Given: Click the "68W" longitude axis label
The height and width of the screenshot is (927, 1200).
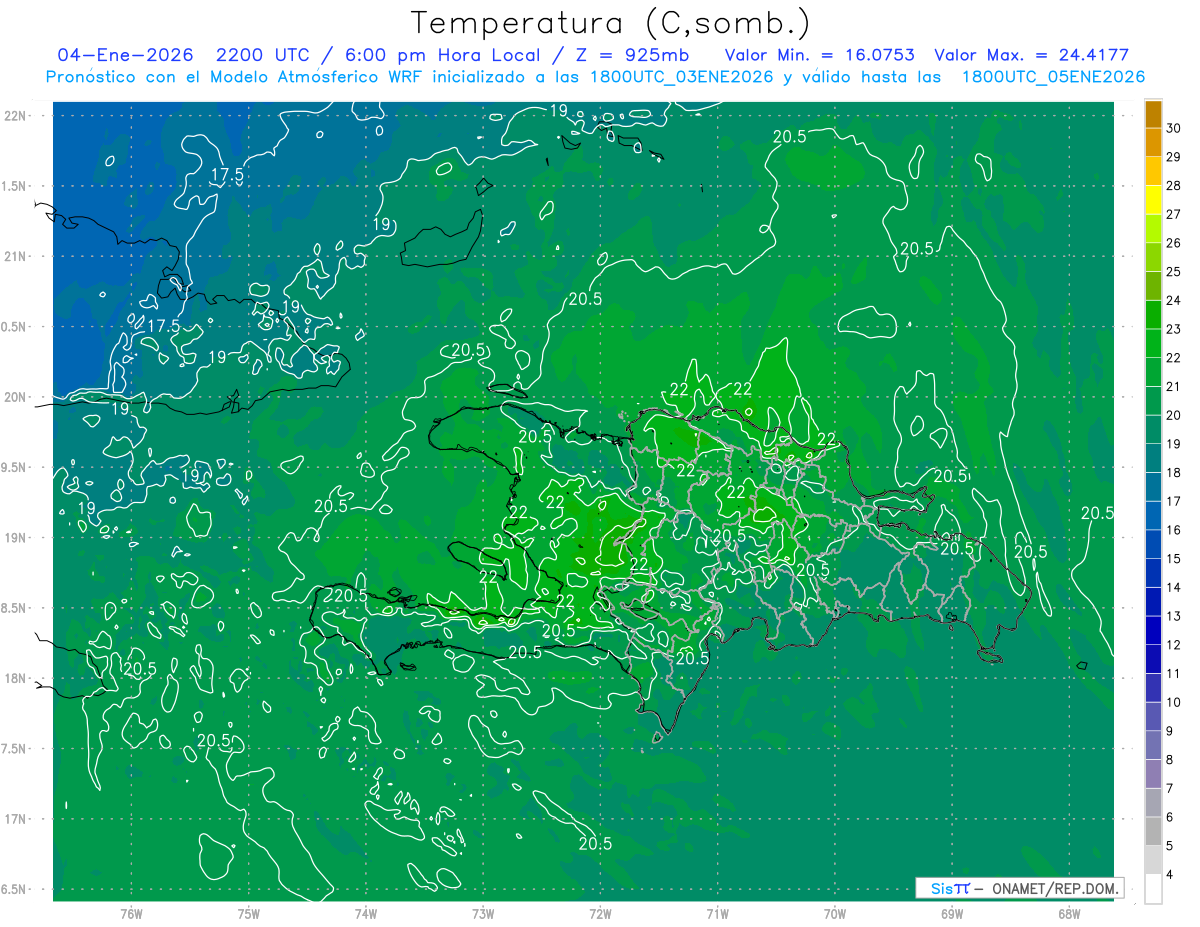Looking at the screenshot, I should point(1069,914).
